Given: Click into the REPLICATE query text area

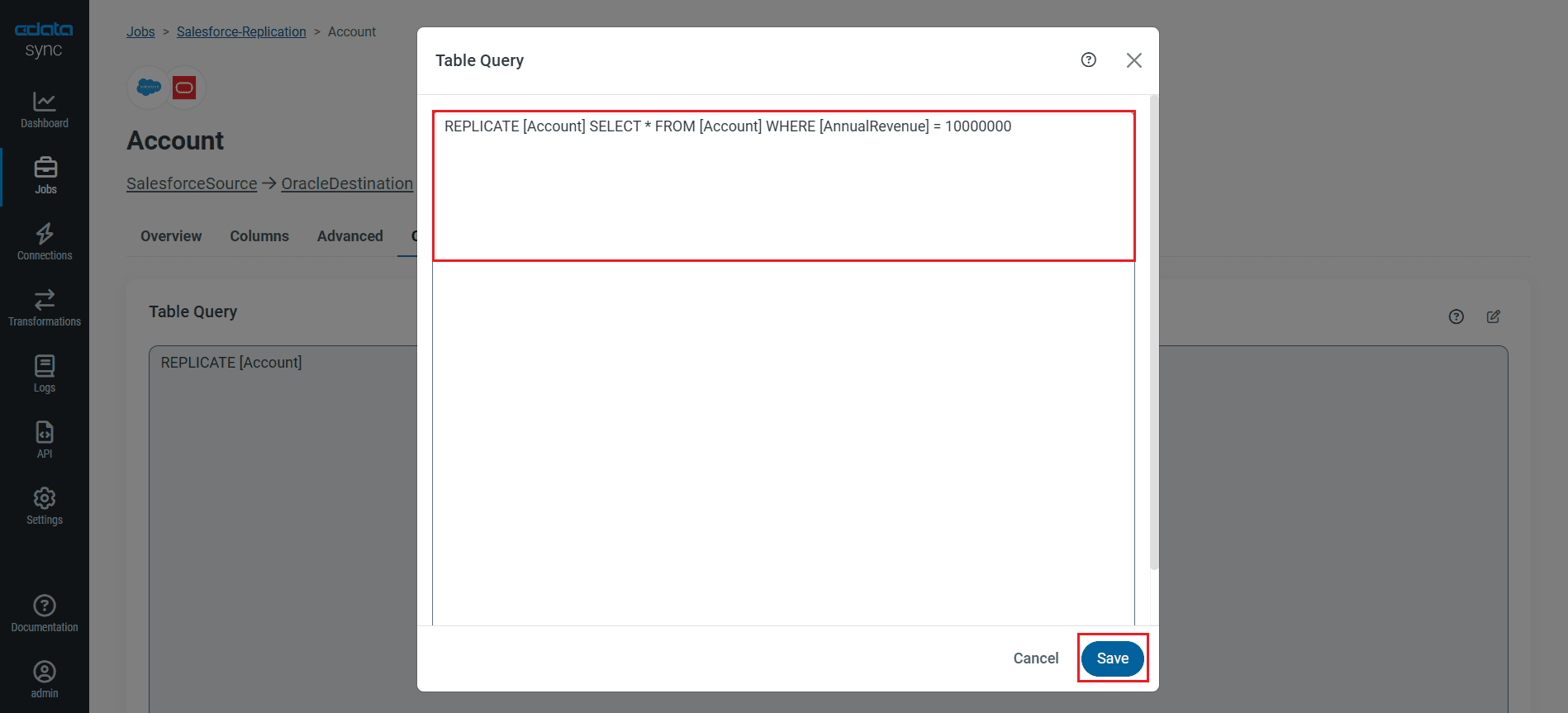Looking at the screenshot, I should click(x=783, y=186).
